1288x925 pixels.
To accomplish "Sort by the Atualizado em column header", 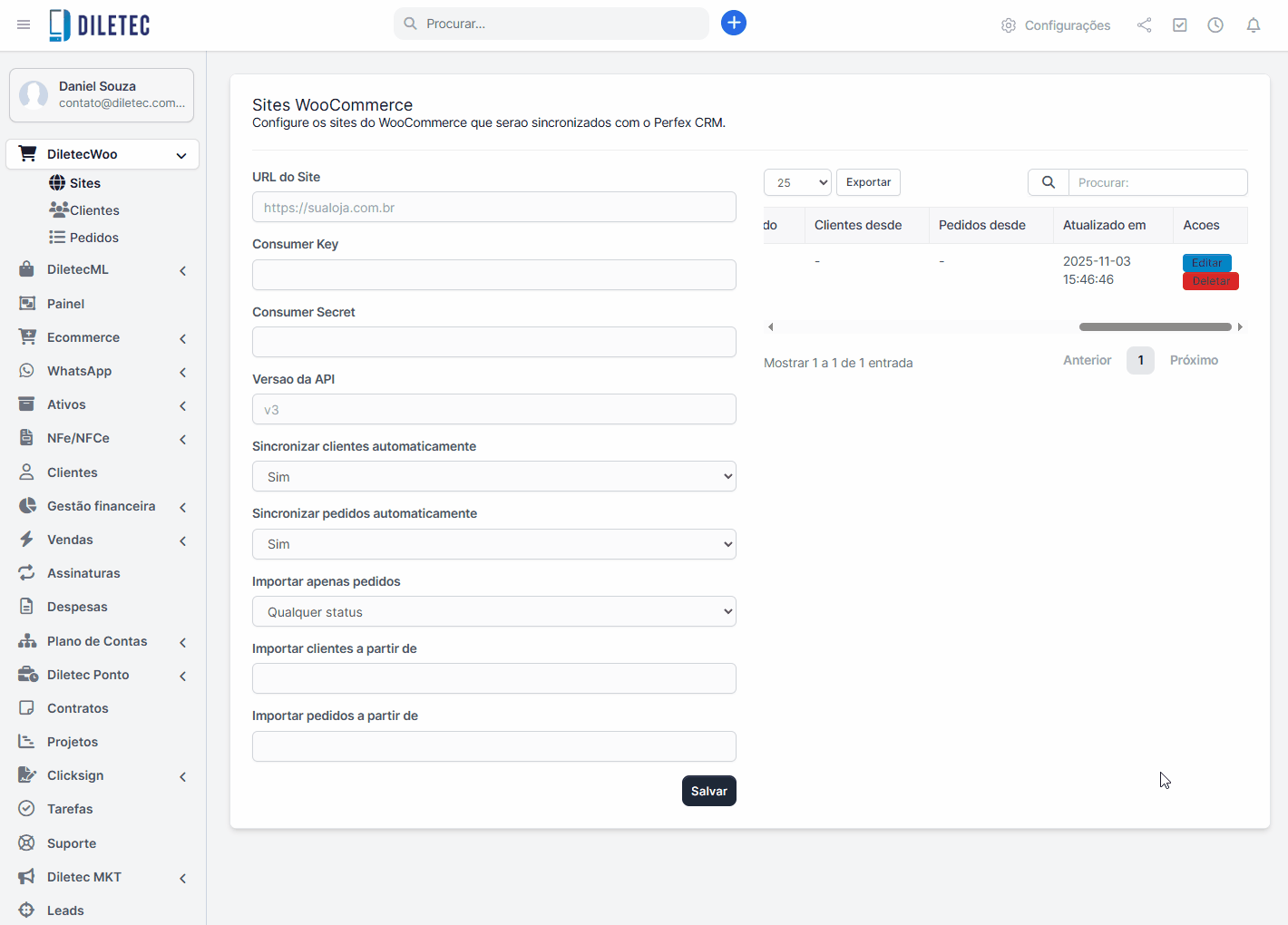I will pos(1115,225).
